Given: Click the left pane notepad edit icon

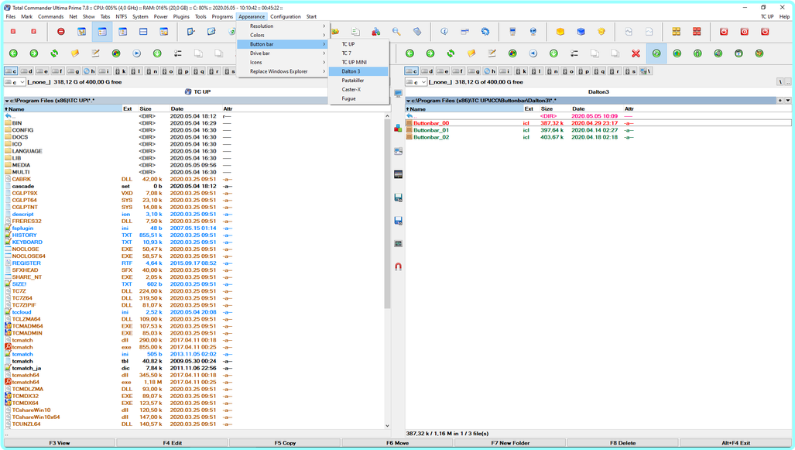Looking at the screenshot, I should (95, 53).
